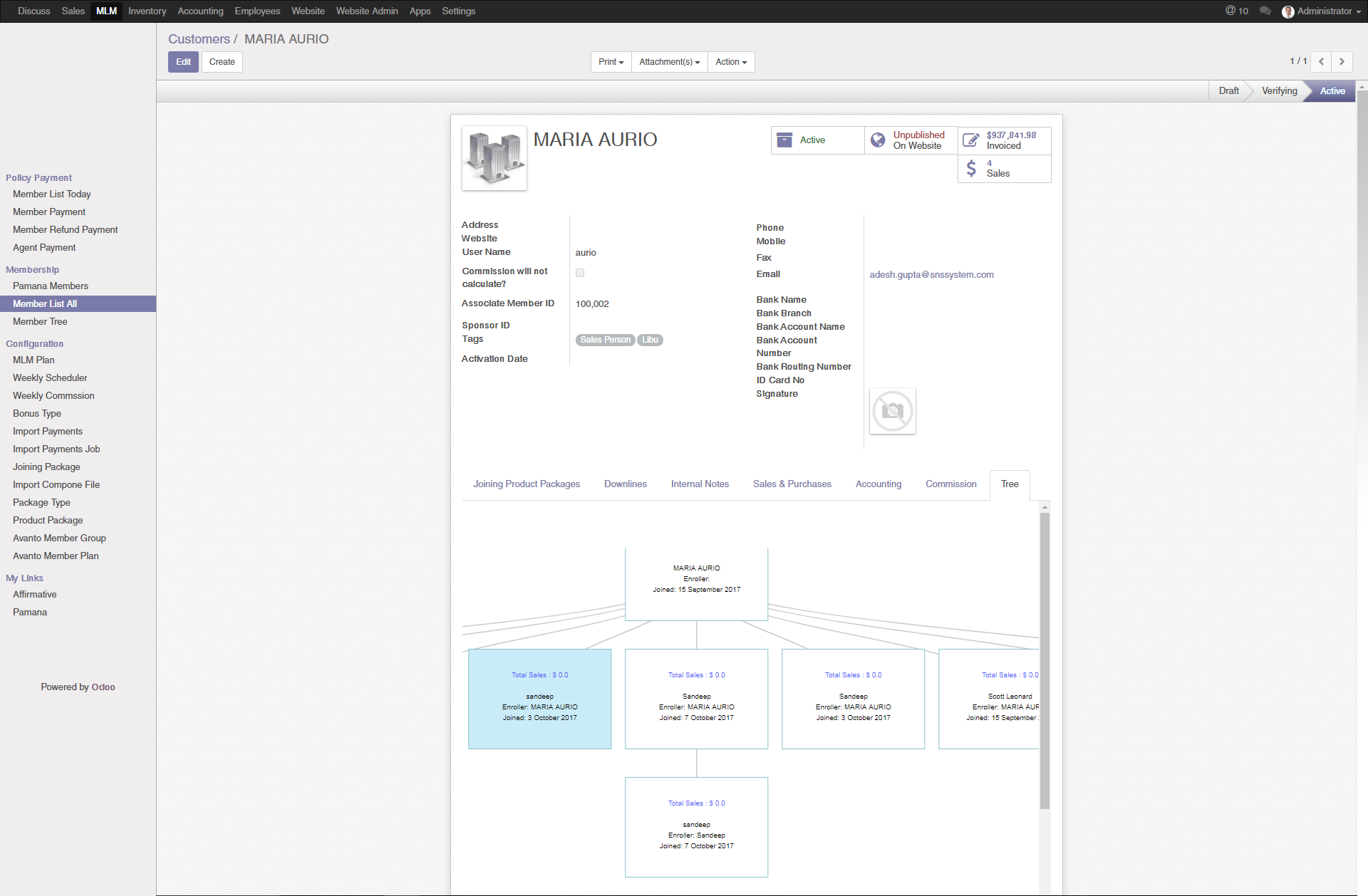Open Member Tree from the sidebar

40,321
